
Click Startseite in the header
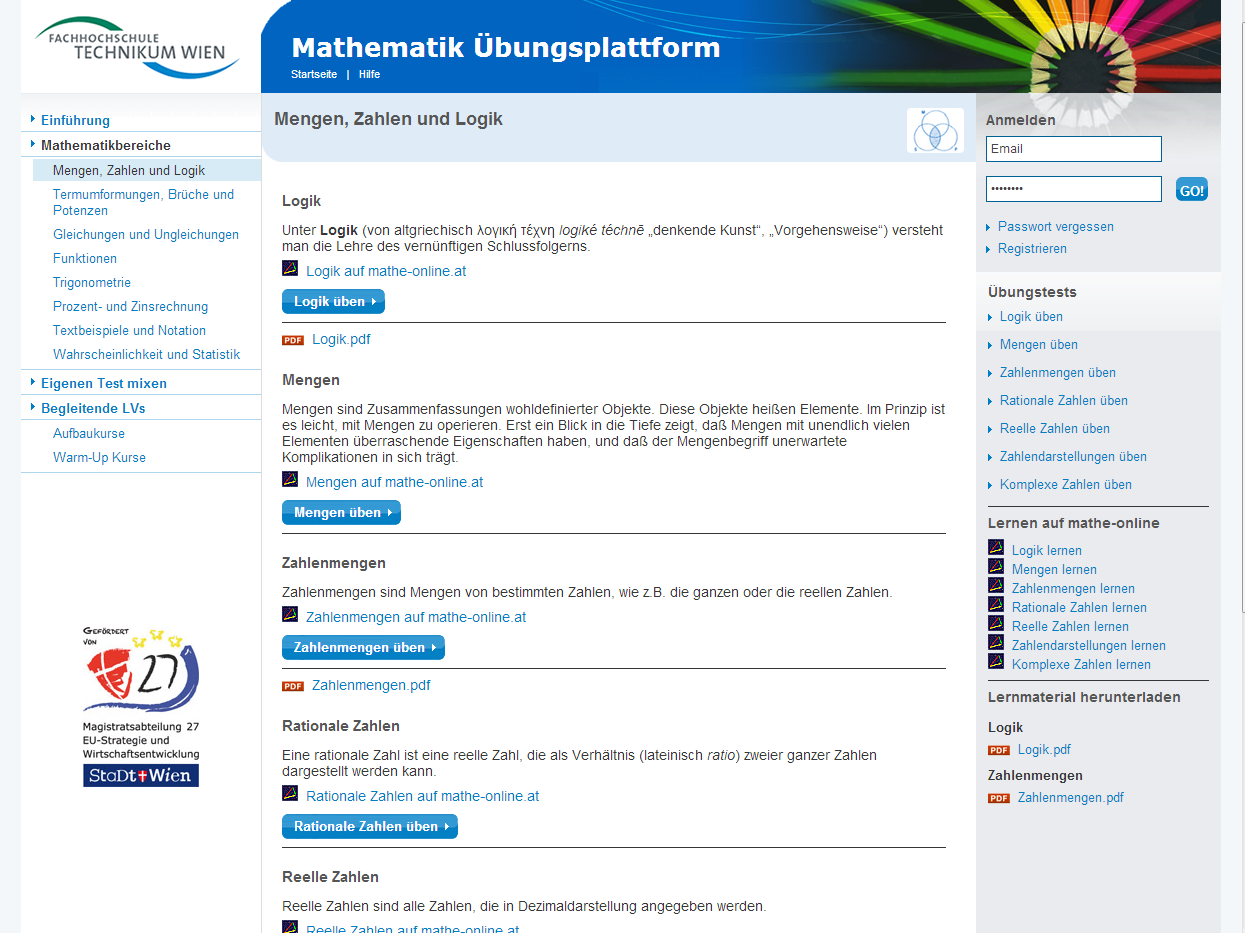click(x=314, y=75)
